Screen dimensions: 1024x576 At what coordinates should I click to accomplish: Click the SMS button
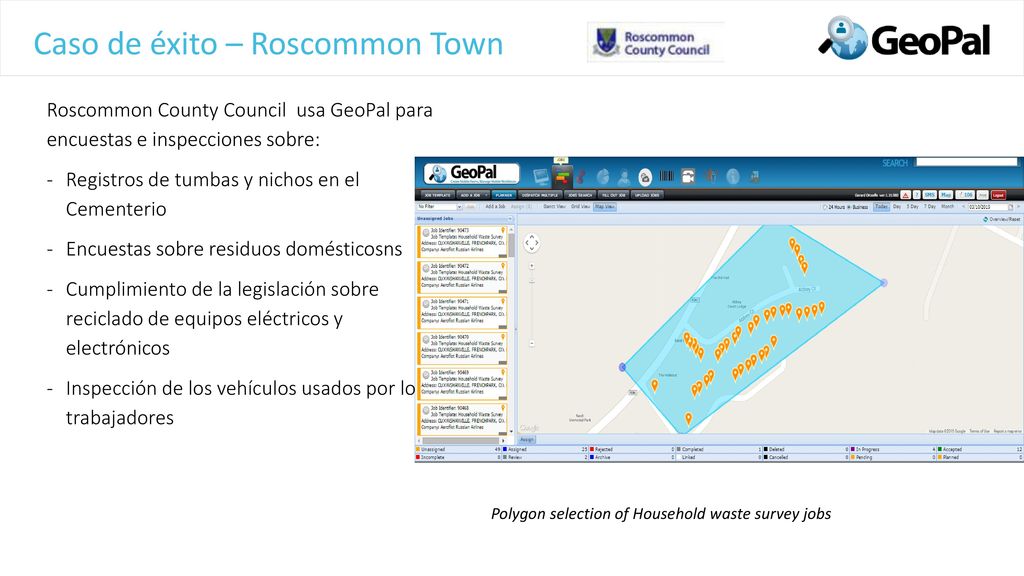(x=929, y=195)
